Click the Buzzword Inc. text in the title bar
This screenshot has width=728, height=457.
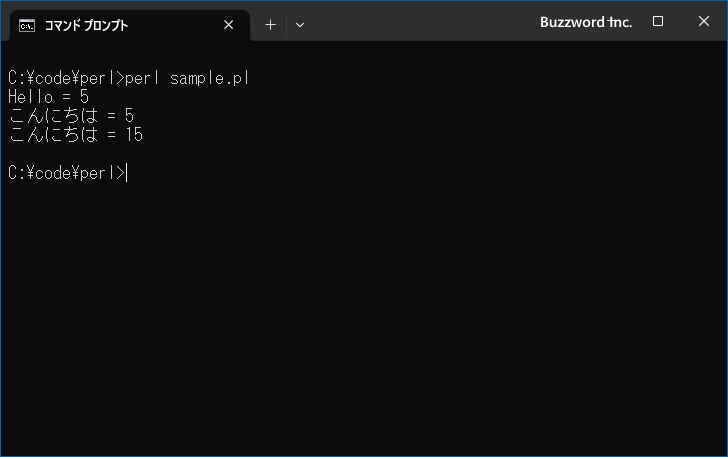[x=586, y=22]
